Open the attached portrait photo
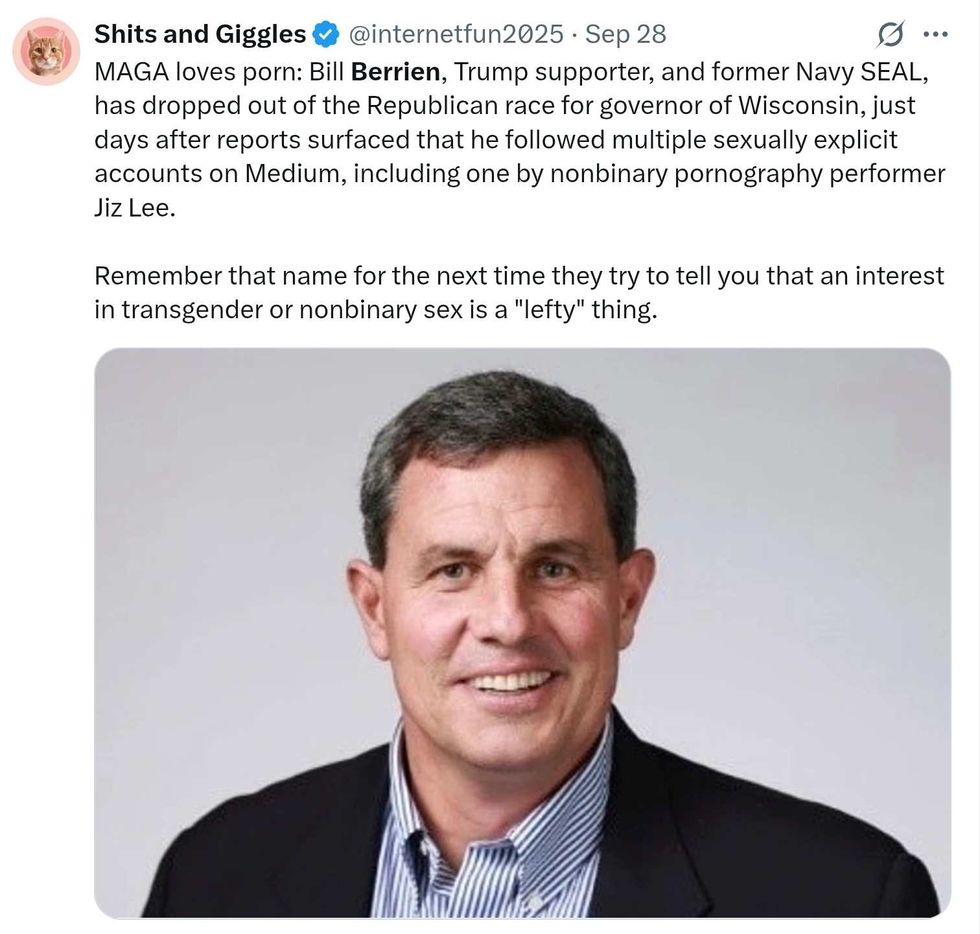 [522, 632]
